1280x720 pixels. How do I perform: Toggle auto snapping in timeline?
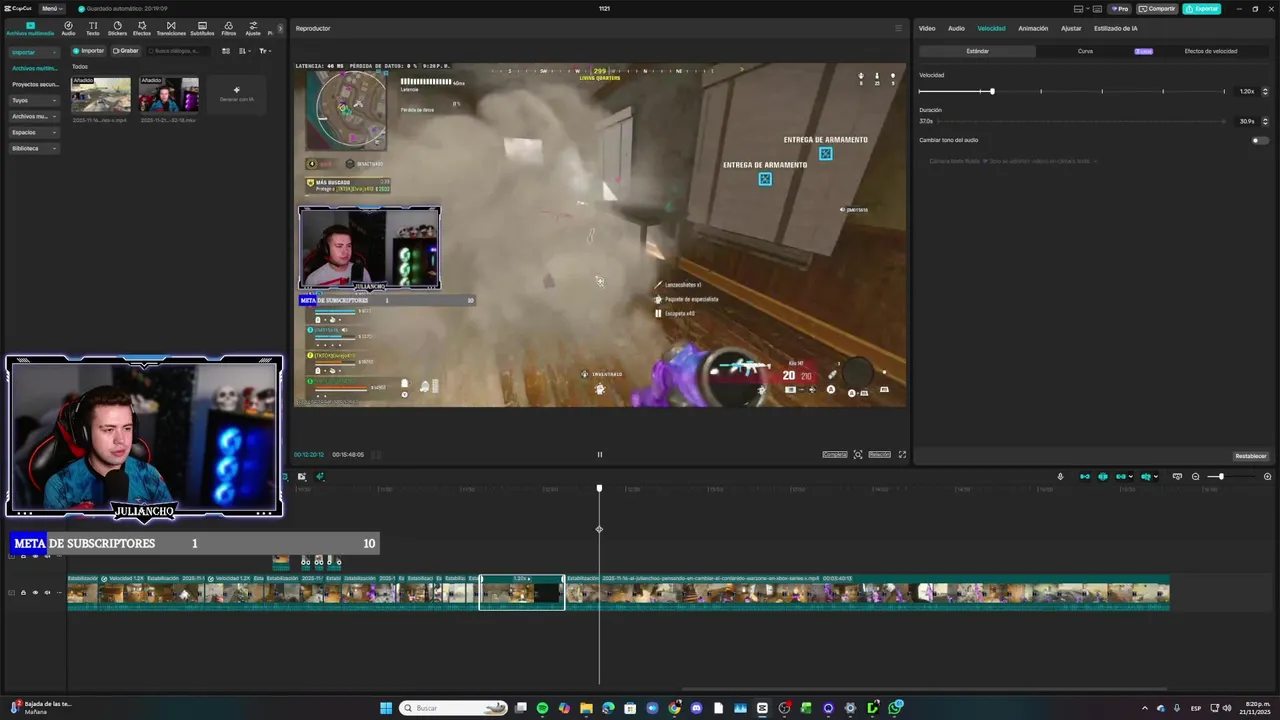[1103, 476]
